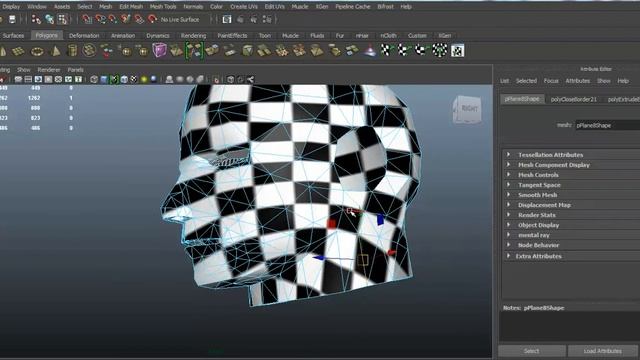Screen dimensions: 640x360
Task: Click the red manipulator handle on head
Action: click(x=331, y=223)
